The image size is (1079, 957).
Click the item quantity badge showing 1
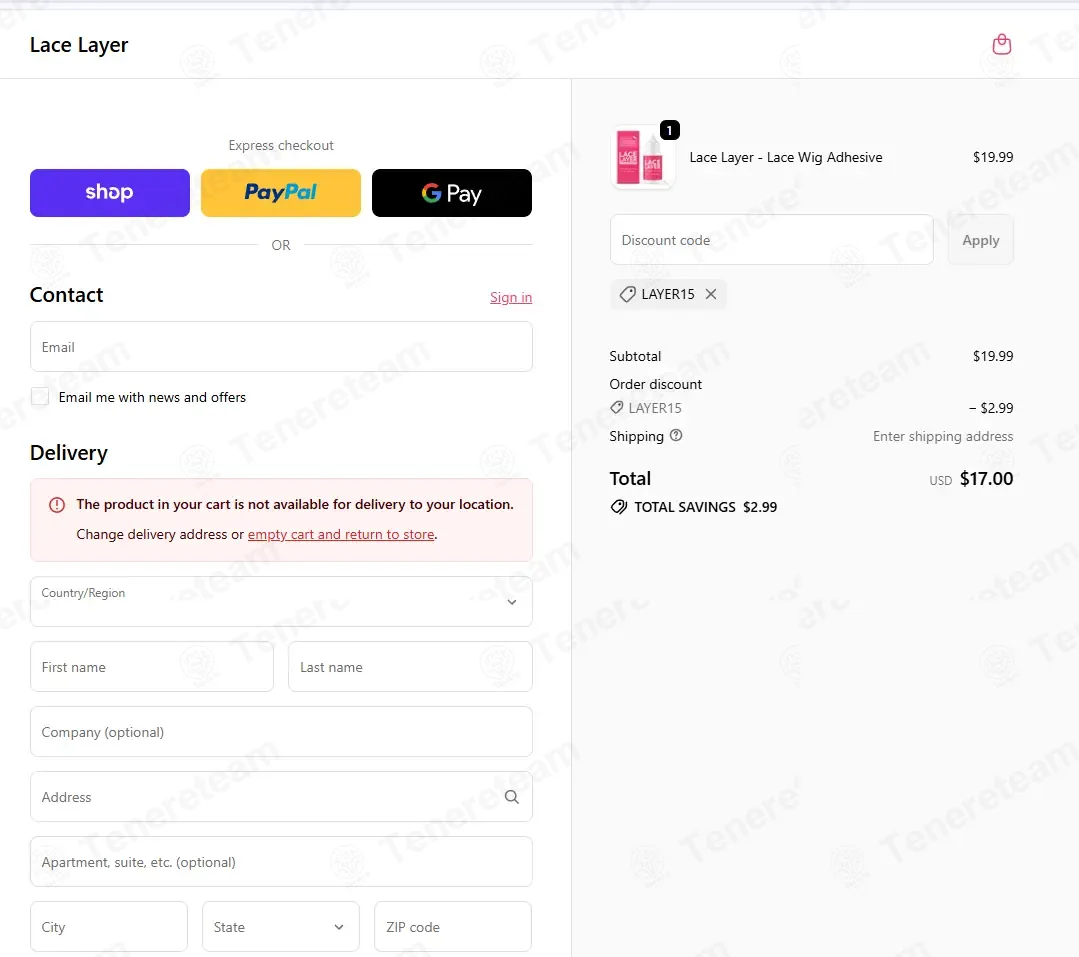pyautogui.click(x=670, y=130)
